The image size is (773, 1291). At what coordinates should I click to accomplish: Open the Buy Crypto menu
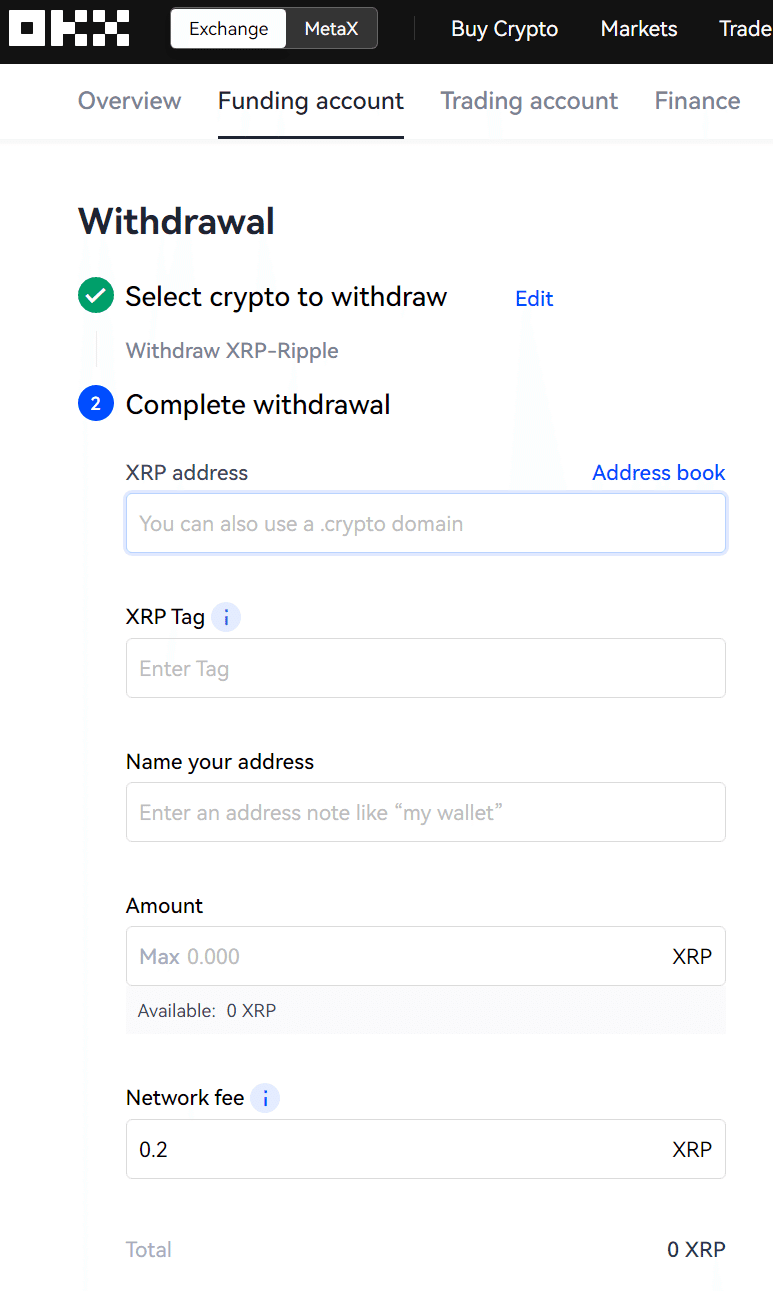point(504,28)
